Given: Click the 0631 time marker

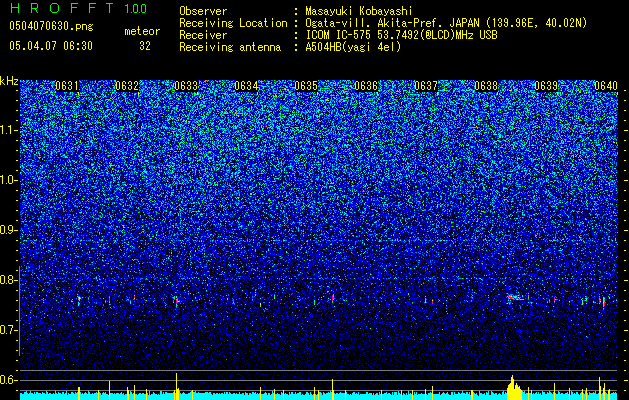Looking at the screenshot, I should (67, 86).
